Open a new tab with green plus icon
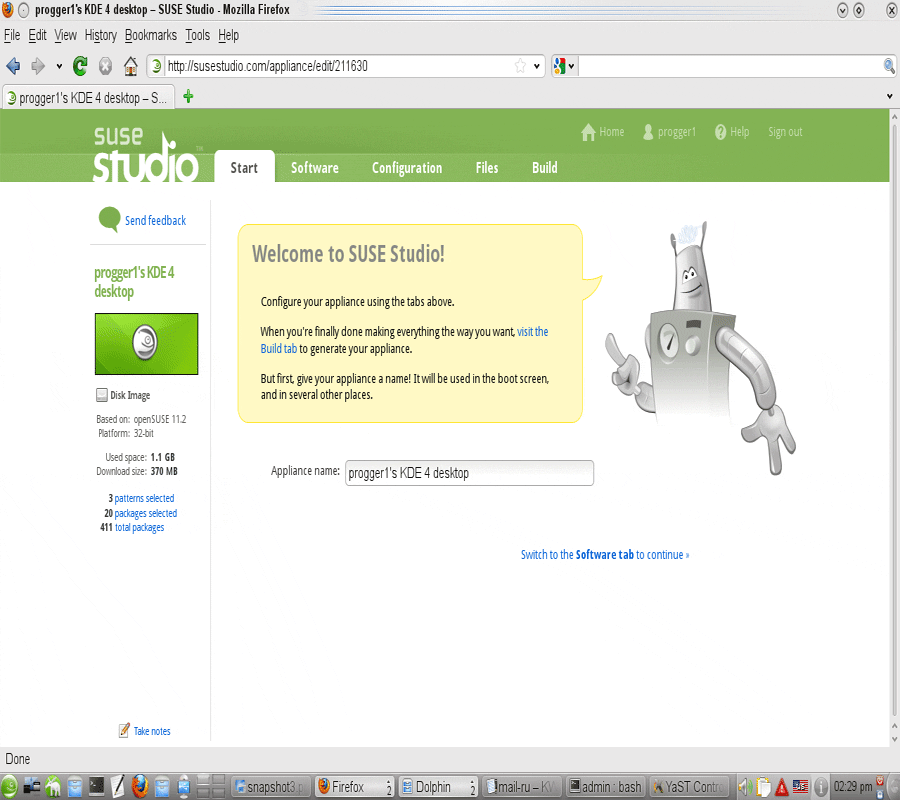 click(188, 96)
